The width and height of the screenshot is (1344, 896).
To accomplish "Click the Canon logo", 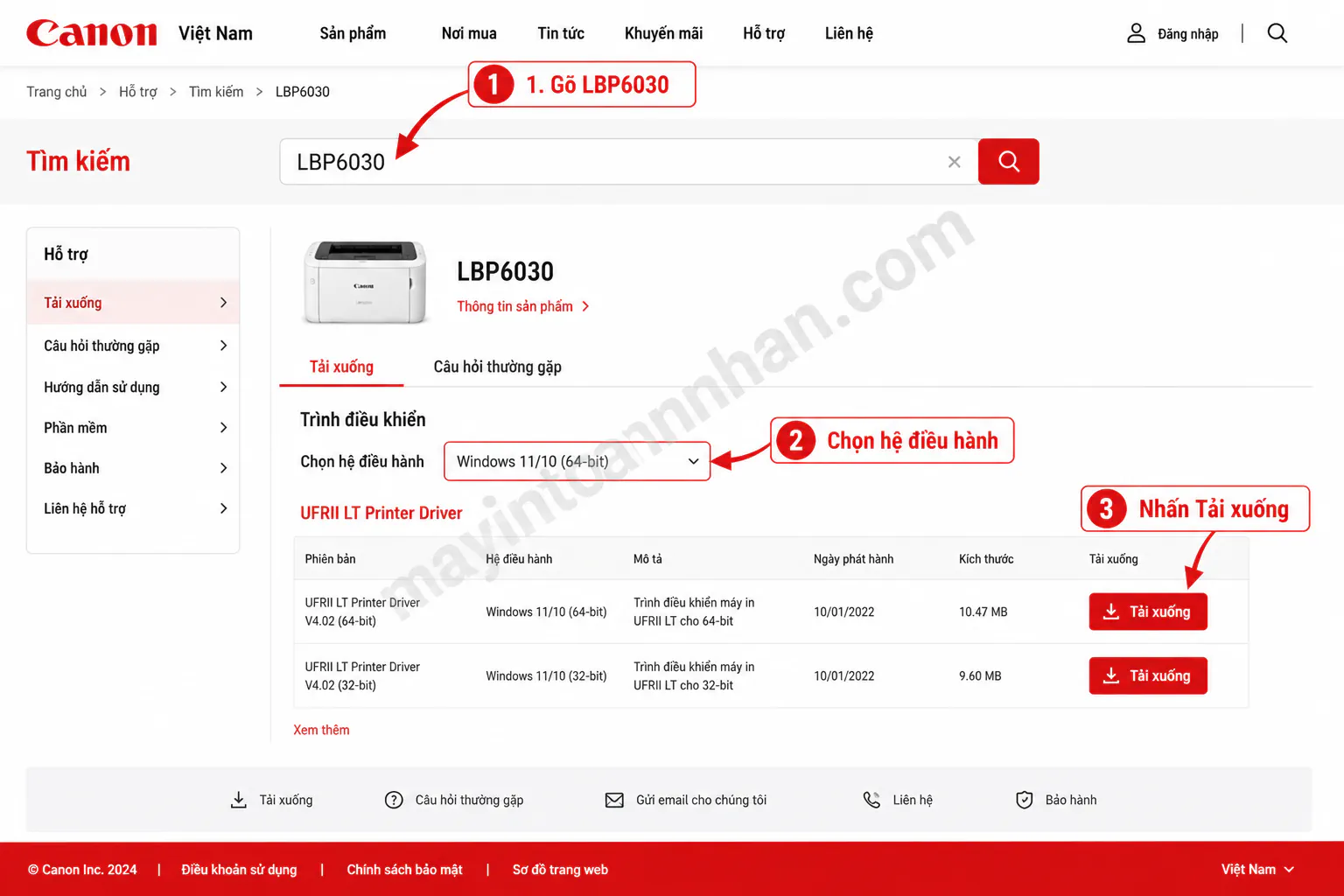I will tap(92, 33).
